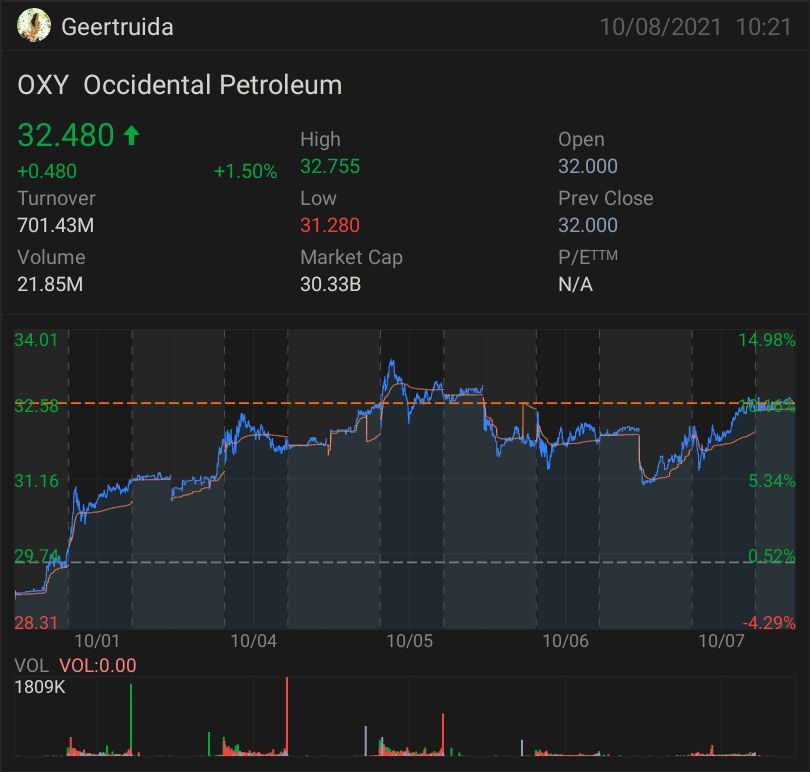Click the Turnover label
810x772 pixels.
(x=56, y=198)
